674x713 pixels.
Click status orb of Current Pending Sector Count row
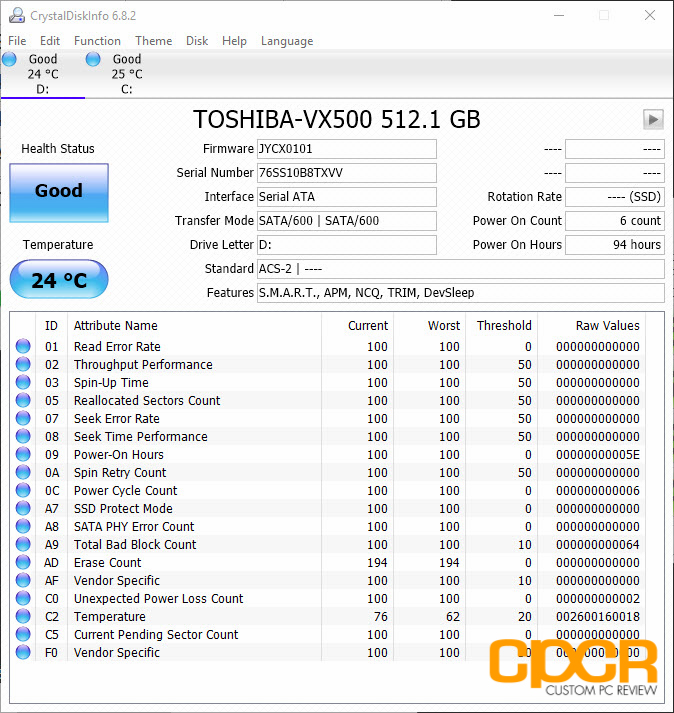(23, 634)
